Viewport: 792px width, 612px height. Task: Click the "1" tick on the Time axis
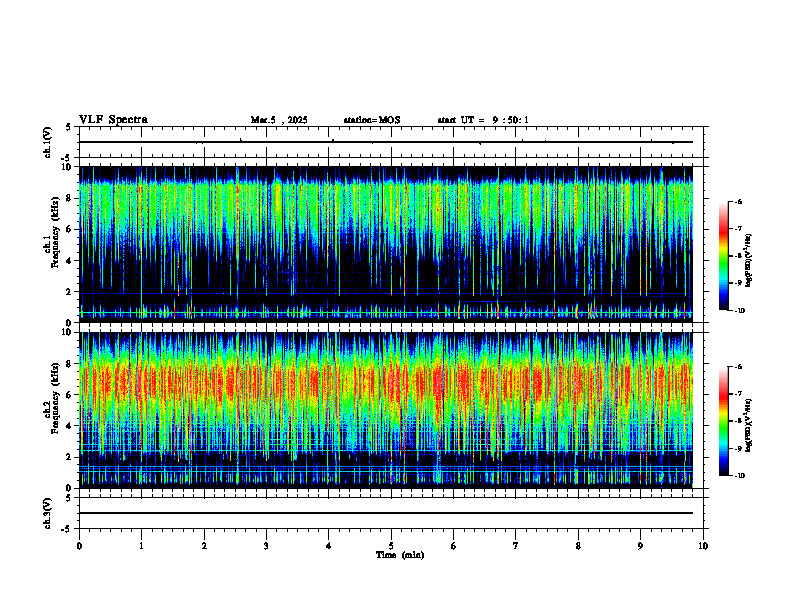click(x=141, y=546)
